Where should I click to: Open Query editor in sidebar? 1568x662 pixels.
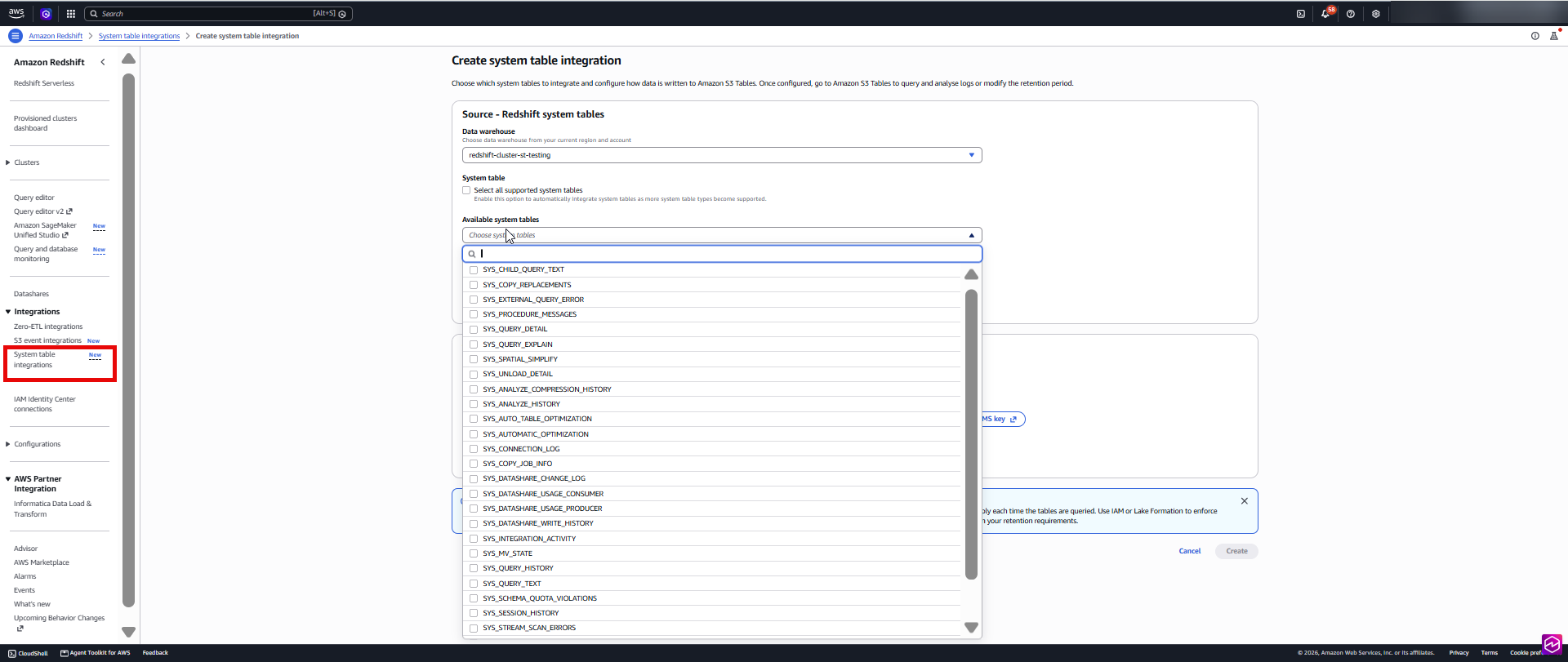click(x=34, y=198)
